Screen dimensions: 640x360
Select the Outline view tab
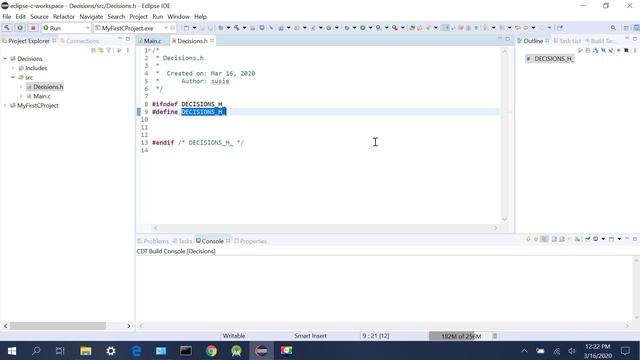(x=533, y=41)
